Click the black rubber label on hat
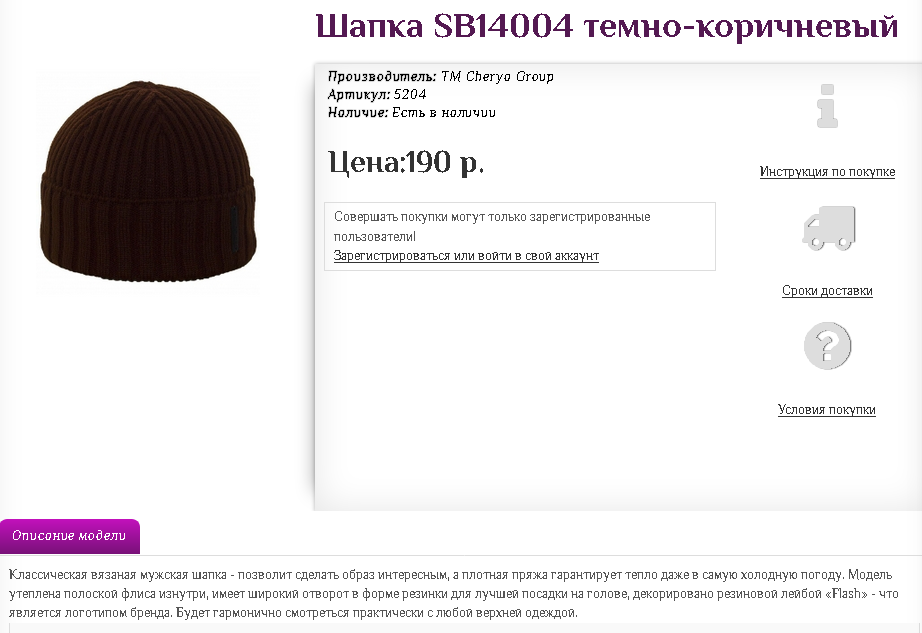The height and width of the screenshot is (633, 922). 234,229
